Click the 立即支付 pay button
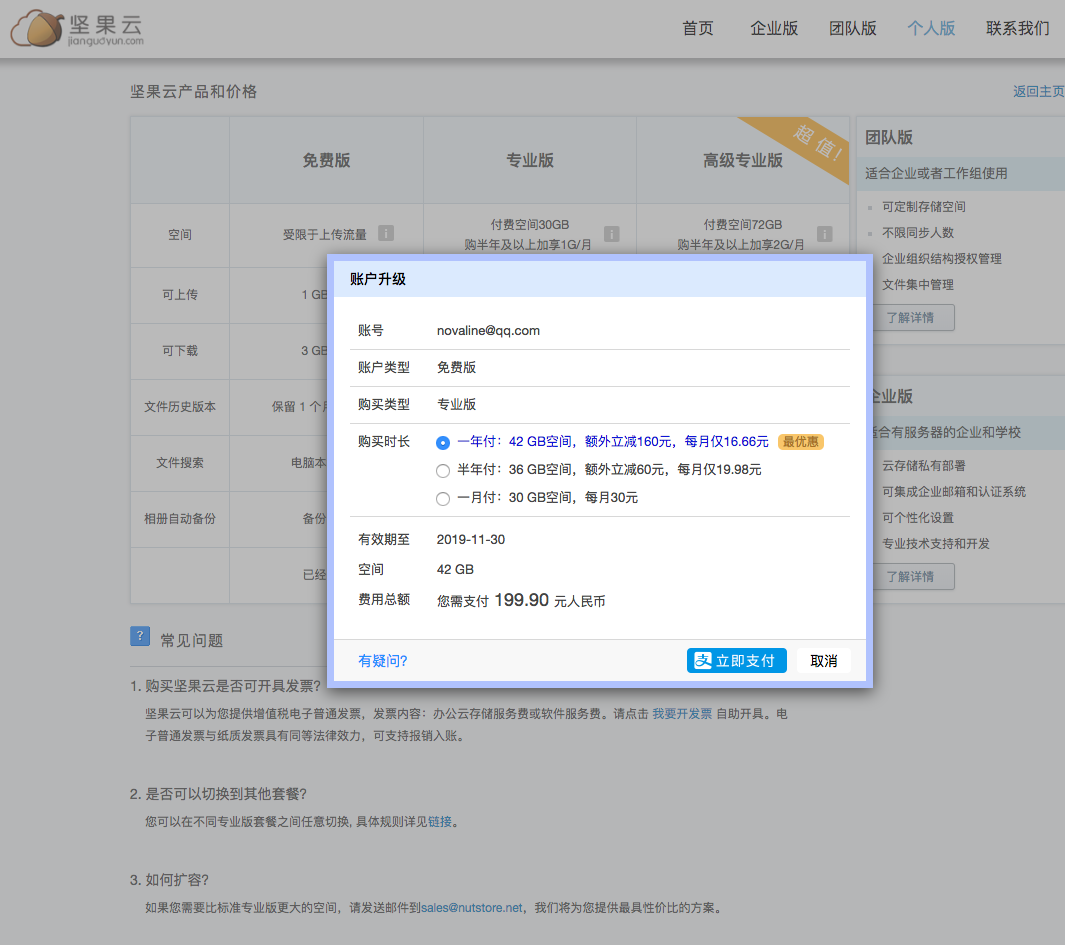1065x945 pixels. coord(736,660)
